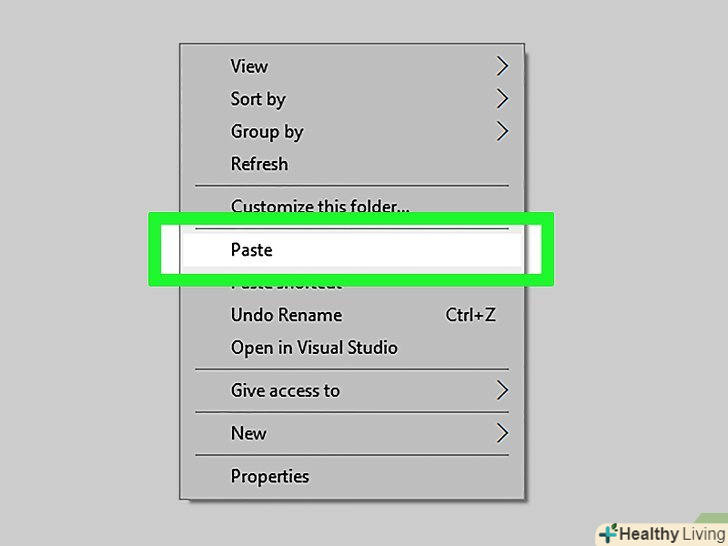Viewport: 728px width, 546px height.
Task: Select the View menu entry
Action: coord(249,67)
